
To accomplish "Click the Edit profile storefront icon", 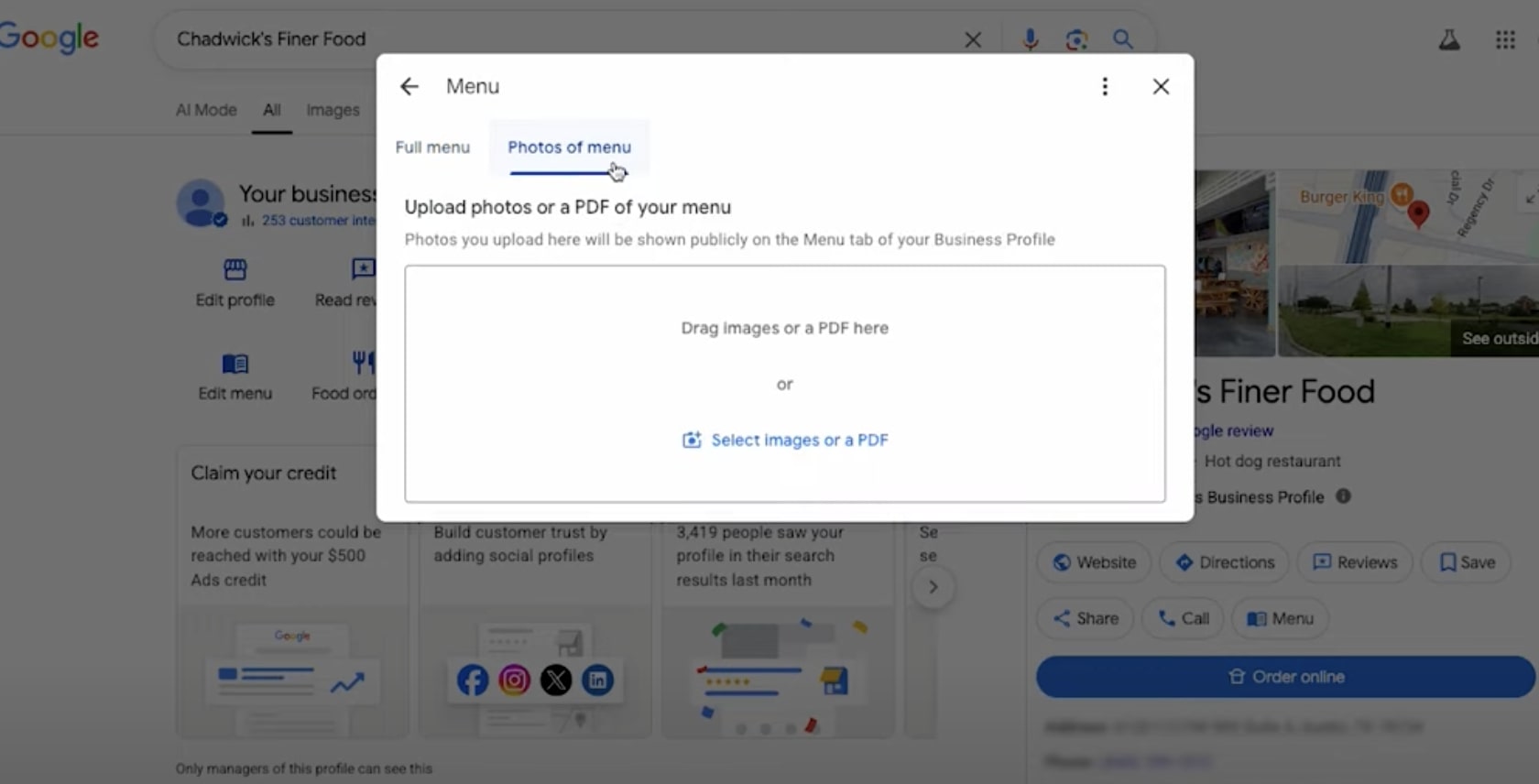I will coord(235,269).
